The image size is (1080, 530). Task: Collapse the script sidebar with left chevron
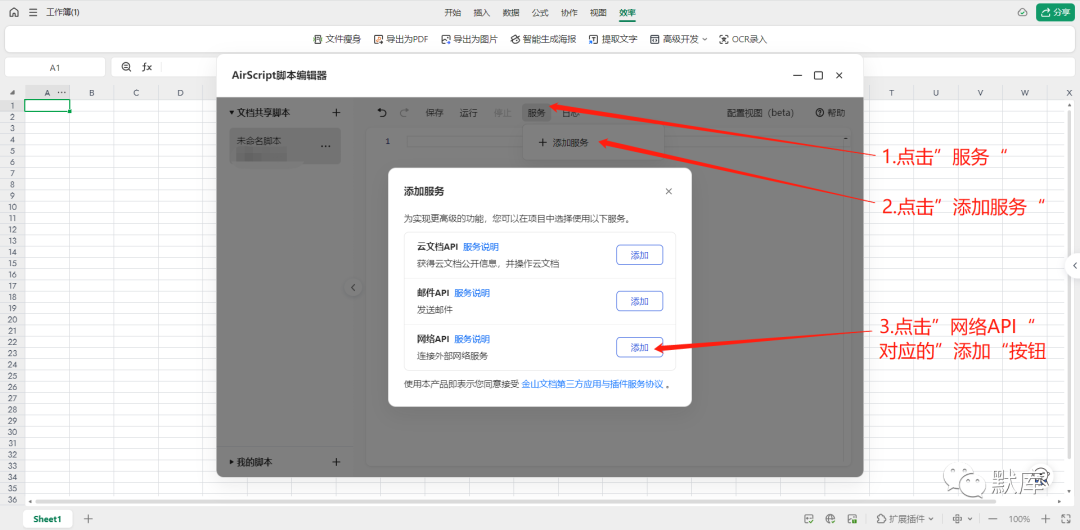353,287
